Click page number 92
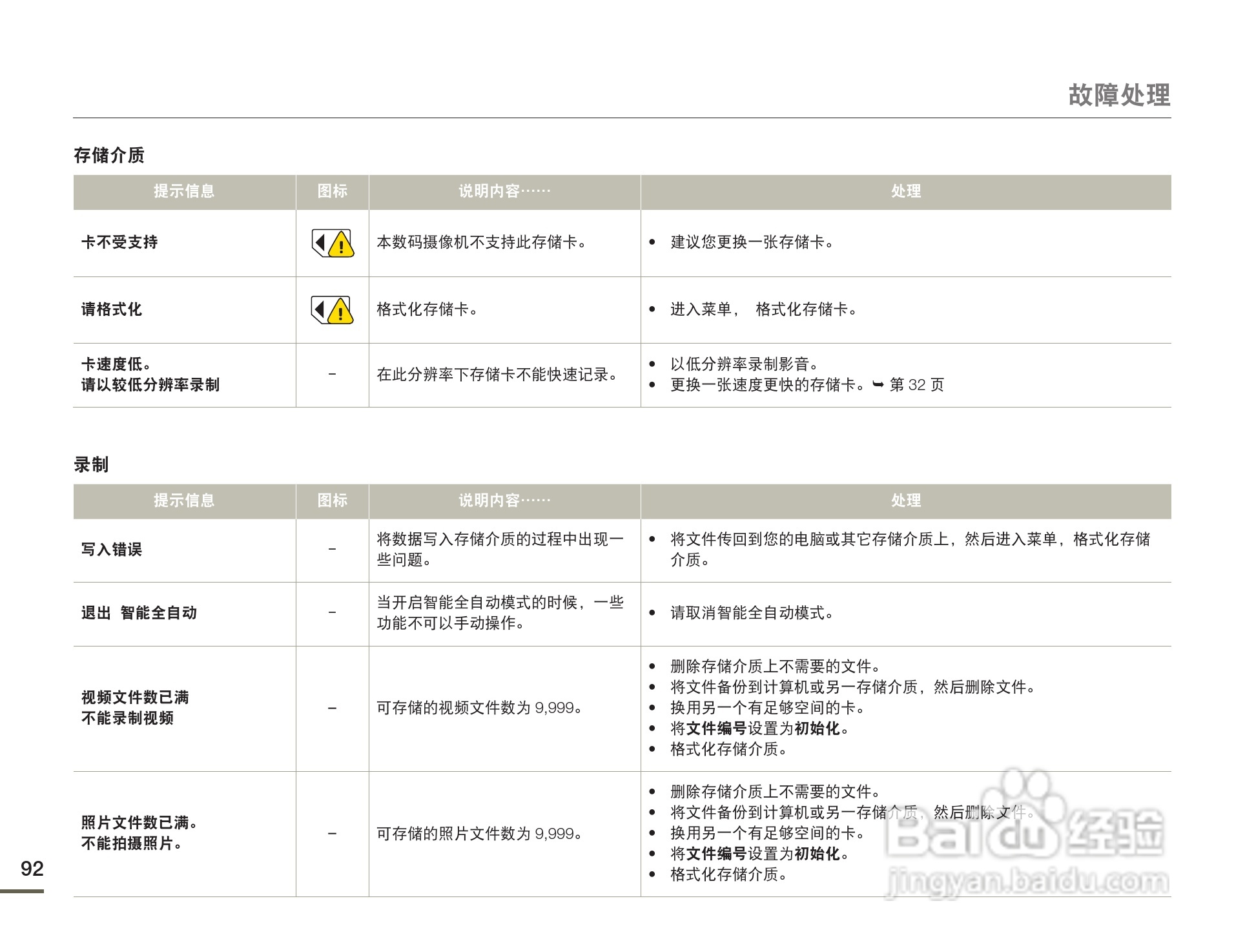The width and height of the screenshot is (1245, 952). tap(32, 869)
